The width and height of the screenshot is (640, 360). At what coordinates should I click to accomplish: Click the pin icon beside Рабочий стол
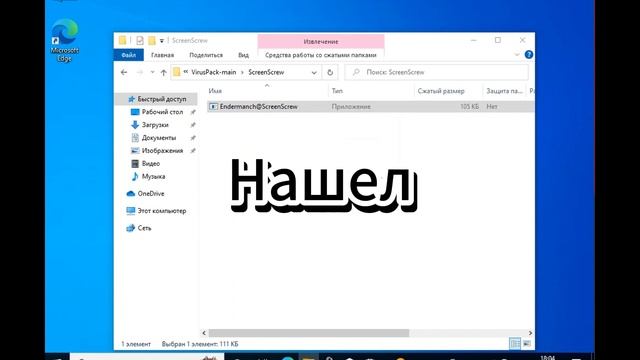click(x=193, y=112)
